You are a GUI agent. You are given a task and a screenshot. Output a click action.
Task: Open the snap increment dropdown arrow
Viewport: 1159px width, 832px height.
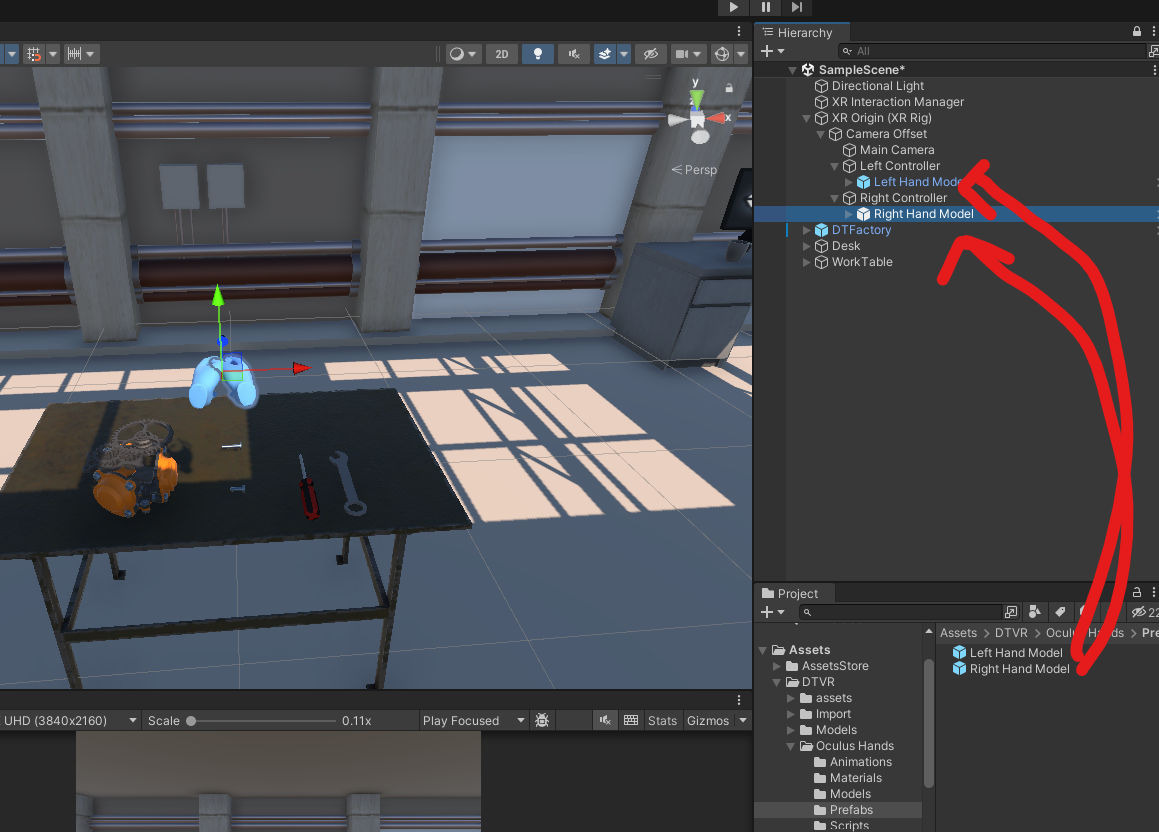click(x=90, y=54)
